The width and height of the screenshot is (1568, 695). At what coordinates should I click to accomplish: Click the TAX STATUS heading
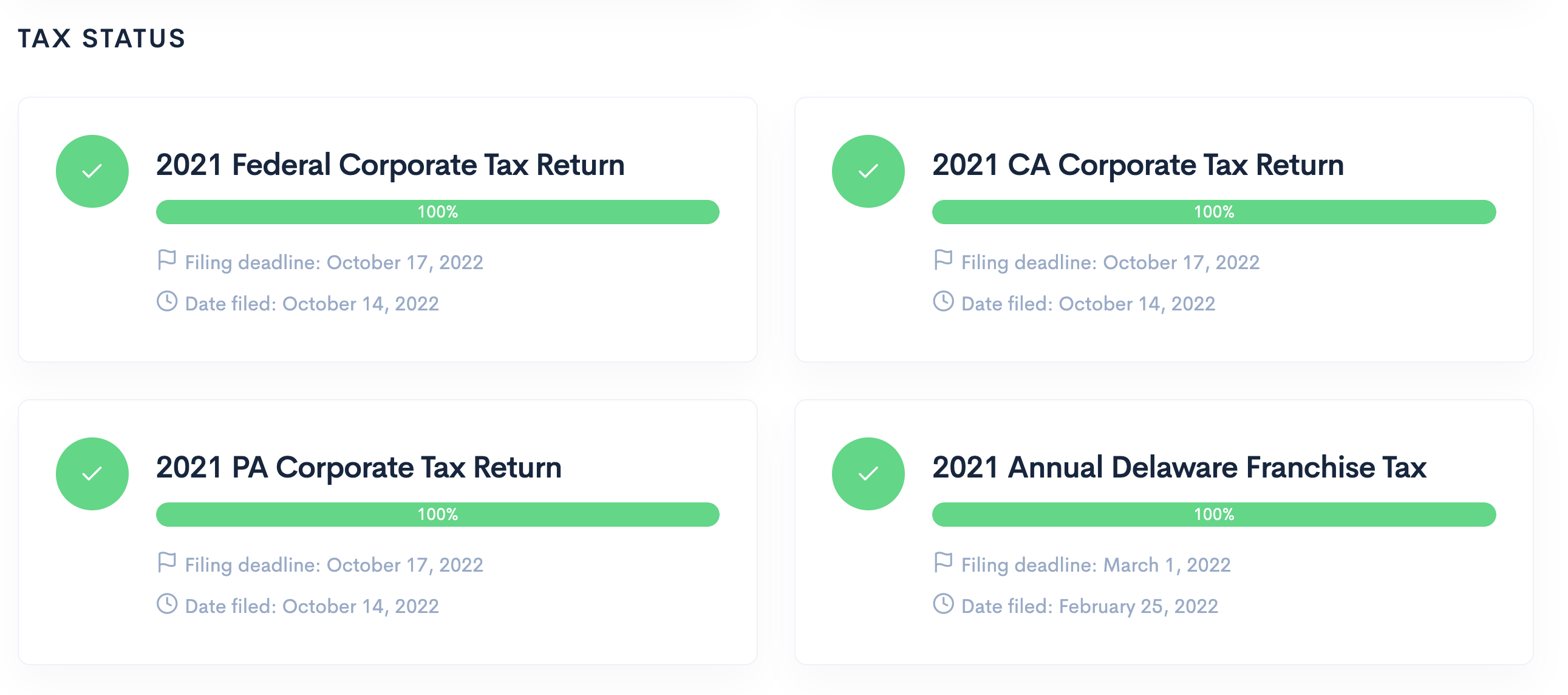(x=101, y=38)
